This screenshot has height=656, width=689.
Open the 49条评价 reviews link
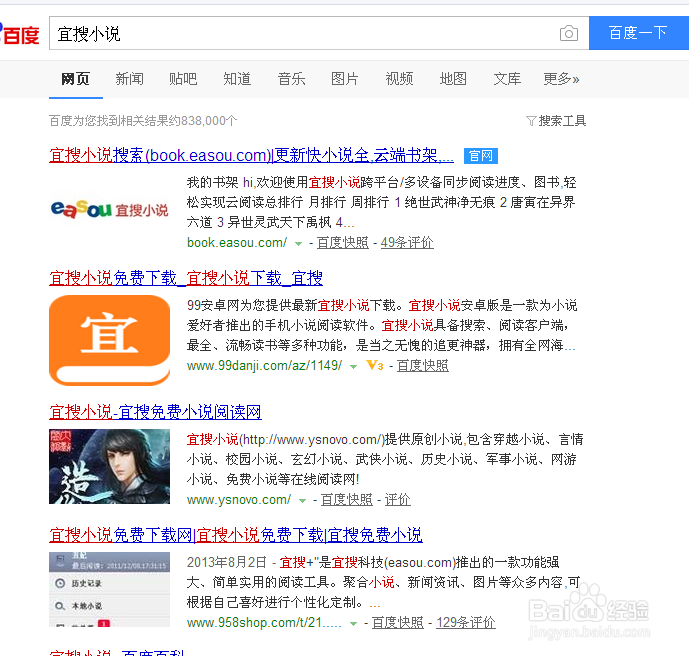pos(407,243)
